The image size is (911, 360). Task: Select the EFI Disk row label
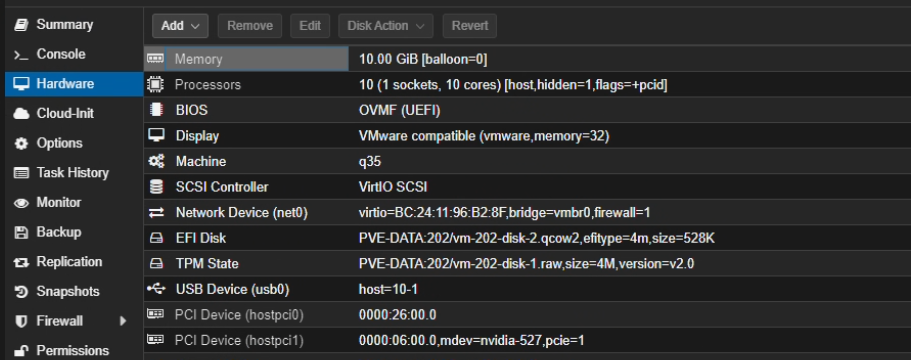click(201, 238)
